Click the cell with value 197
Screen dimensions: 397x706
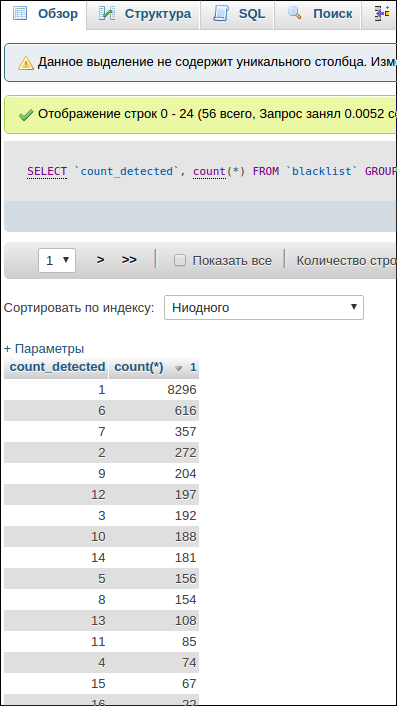pos(153,495)
